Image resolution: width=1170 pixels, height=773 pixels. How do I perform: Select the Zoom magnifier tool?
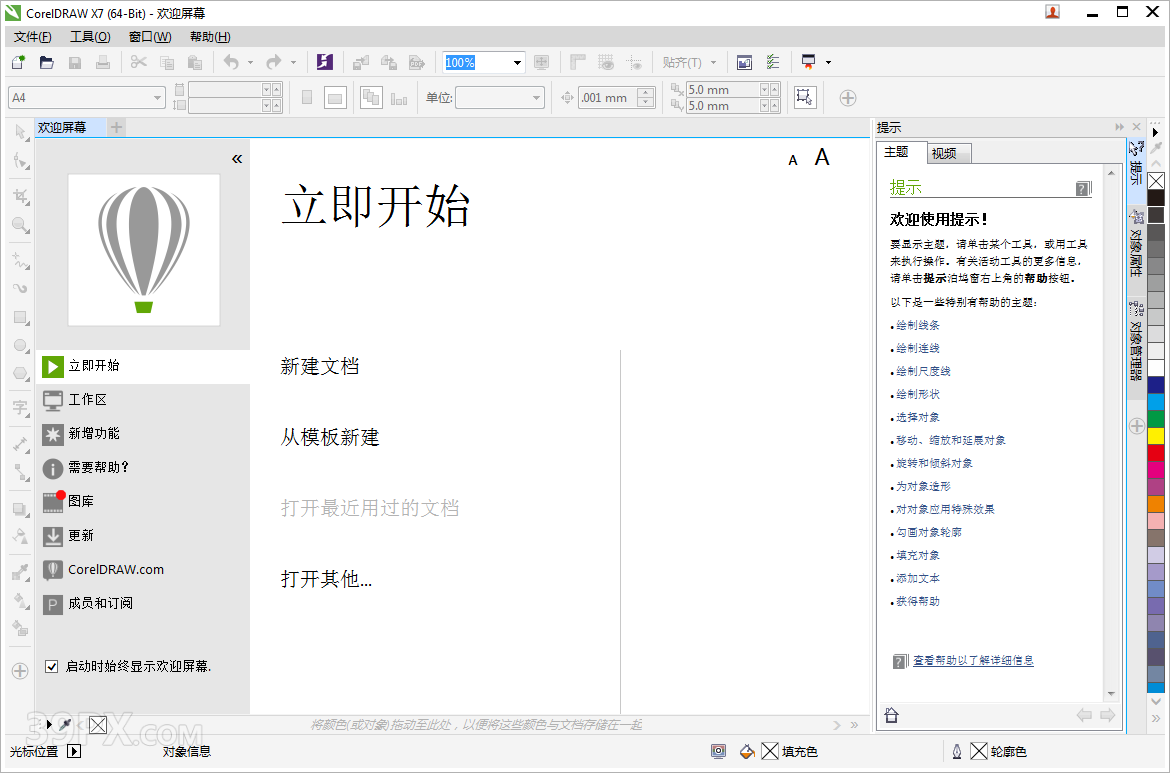(20, 225)
